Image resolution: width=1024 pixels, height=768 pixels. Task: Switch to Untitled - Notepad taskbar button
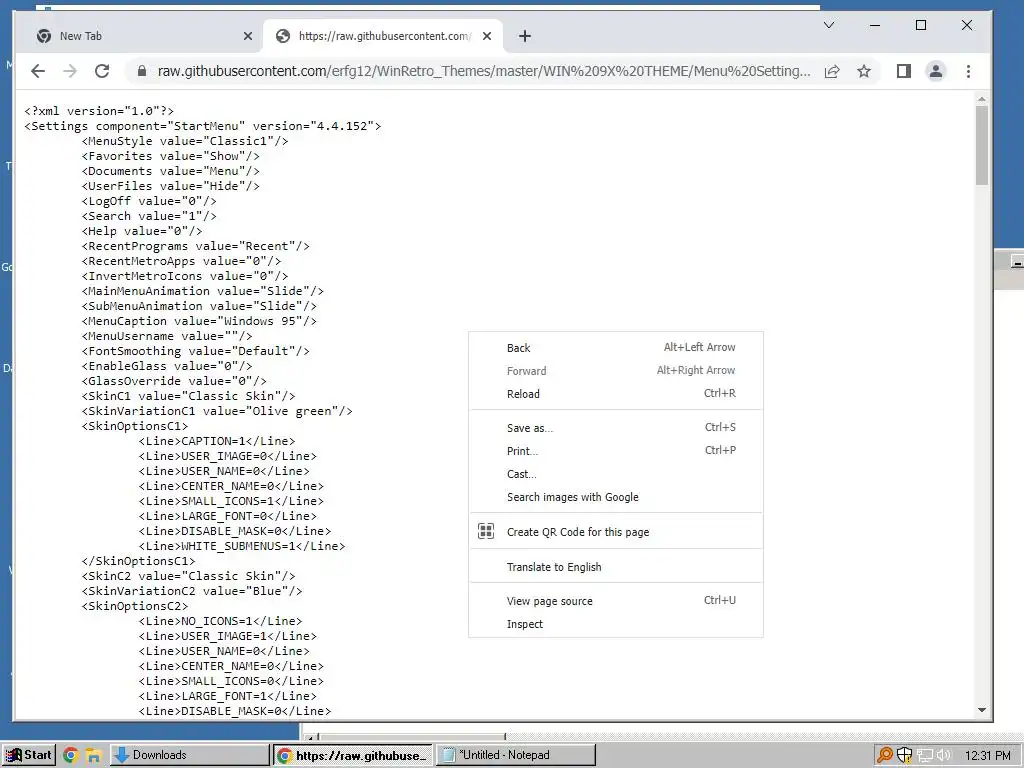516,755
